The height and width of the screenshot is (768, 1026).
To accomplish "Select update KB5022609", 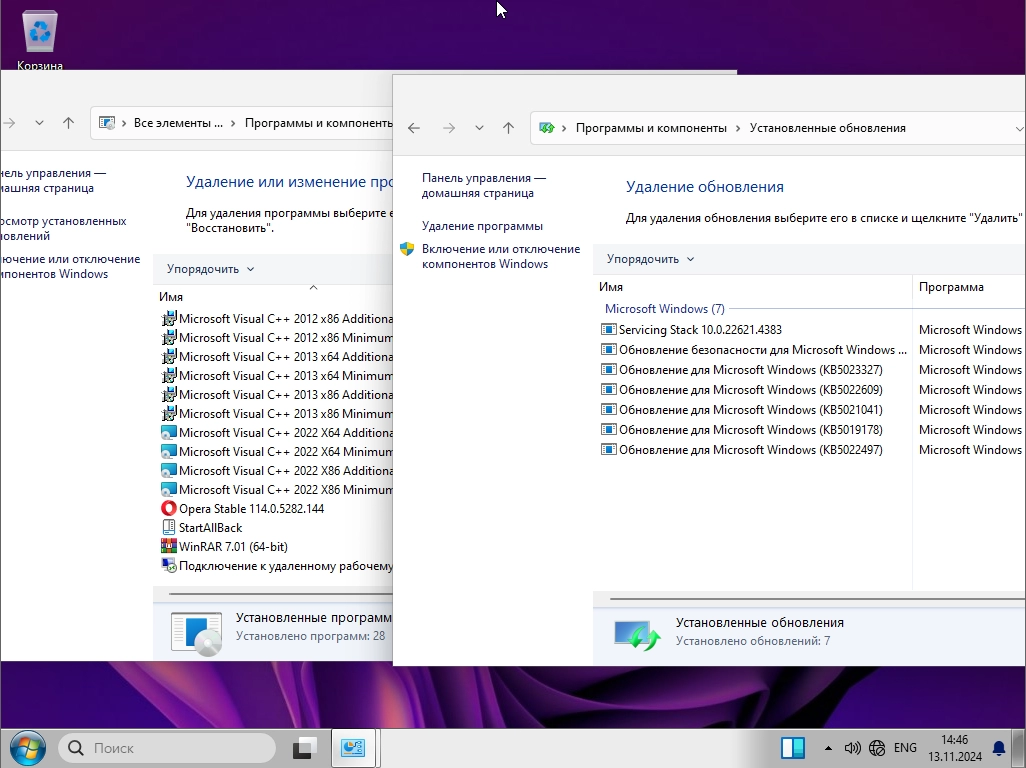I will (753, 390).
